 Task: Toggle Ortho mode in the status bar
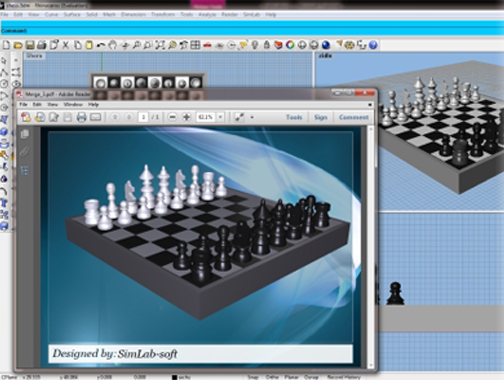pos(272,377)
